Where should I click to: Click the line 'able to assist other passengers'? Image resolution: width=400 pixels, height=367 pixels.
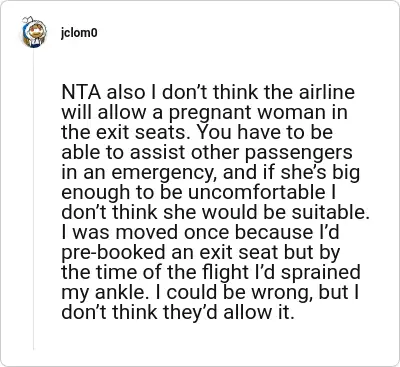tap(207, 153)
